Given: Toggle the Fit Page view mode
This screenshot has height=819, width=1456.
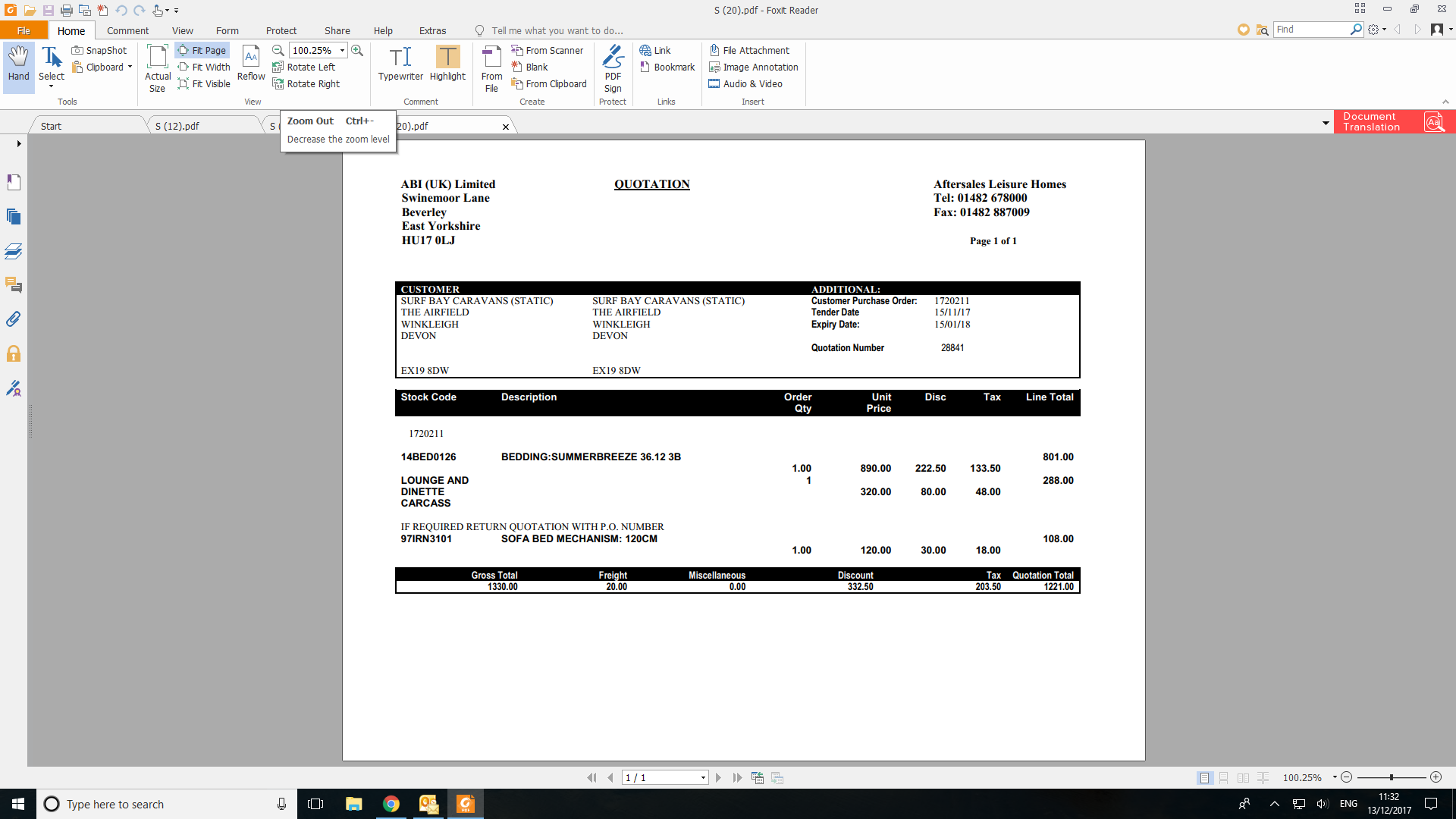Looking at the screenshot, I should (x=202, y=50).
